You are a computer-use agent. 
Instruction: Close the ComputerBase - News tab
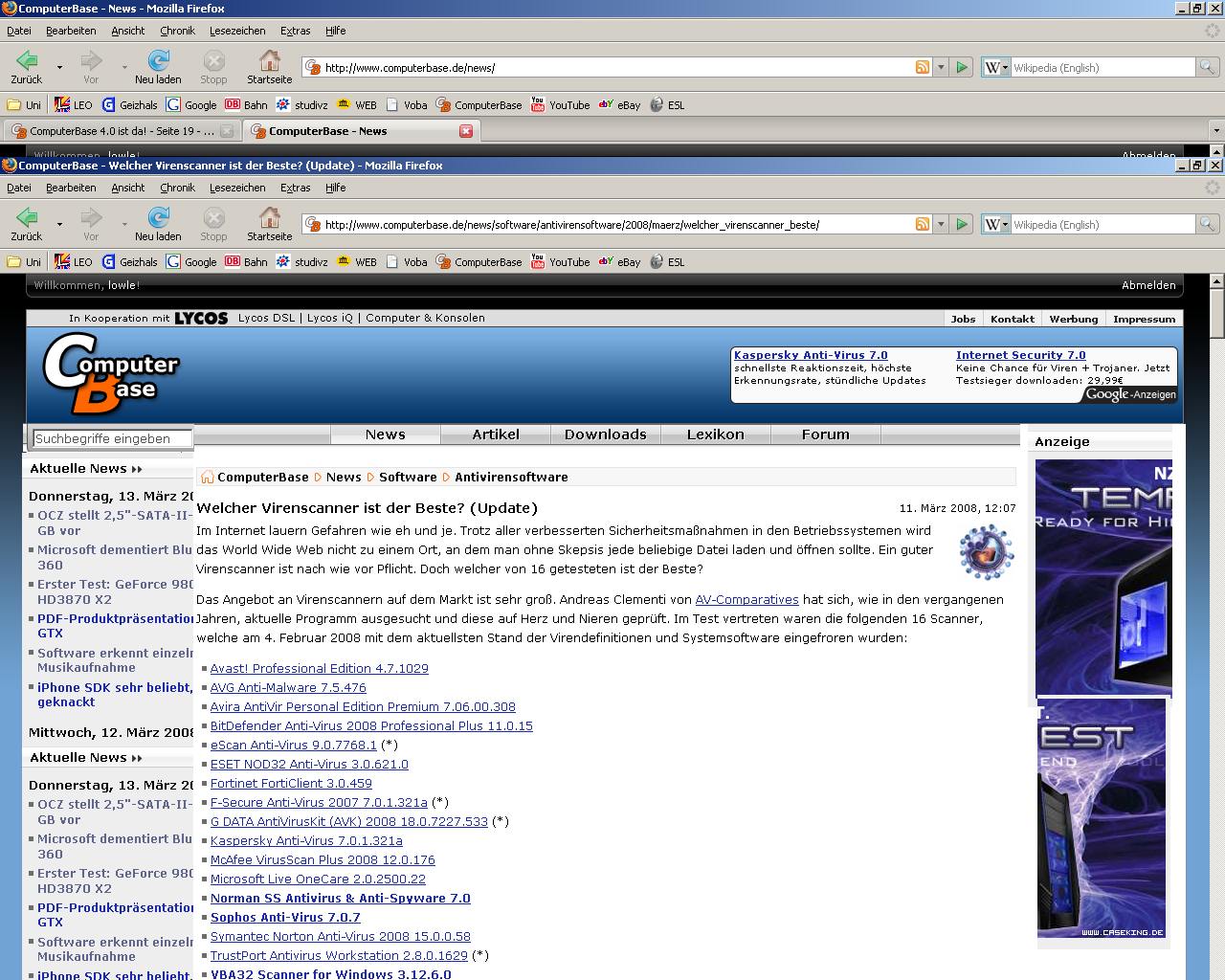pos(466,131)
